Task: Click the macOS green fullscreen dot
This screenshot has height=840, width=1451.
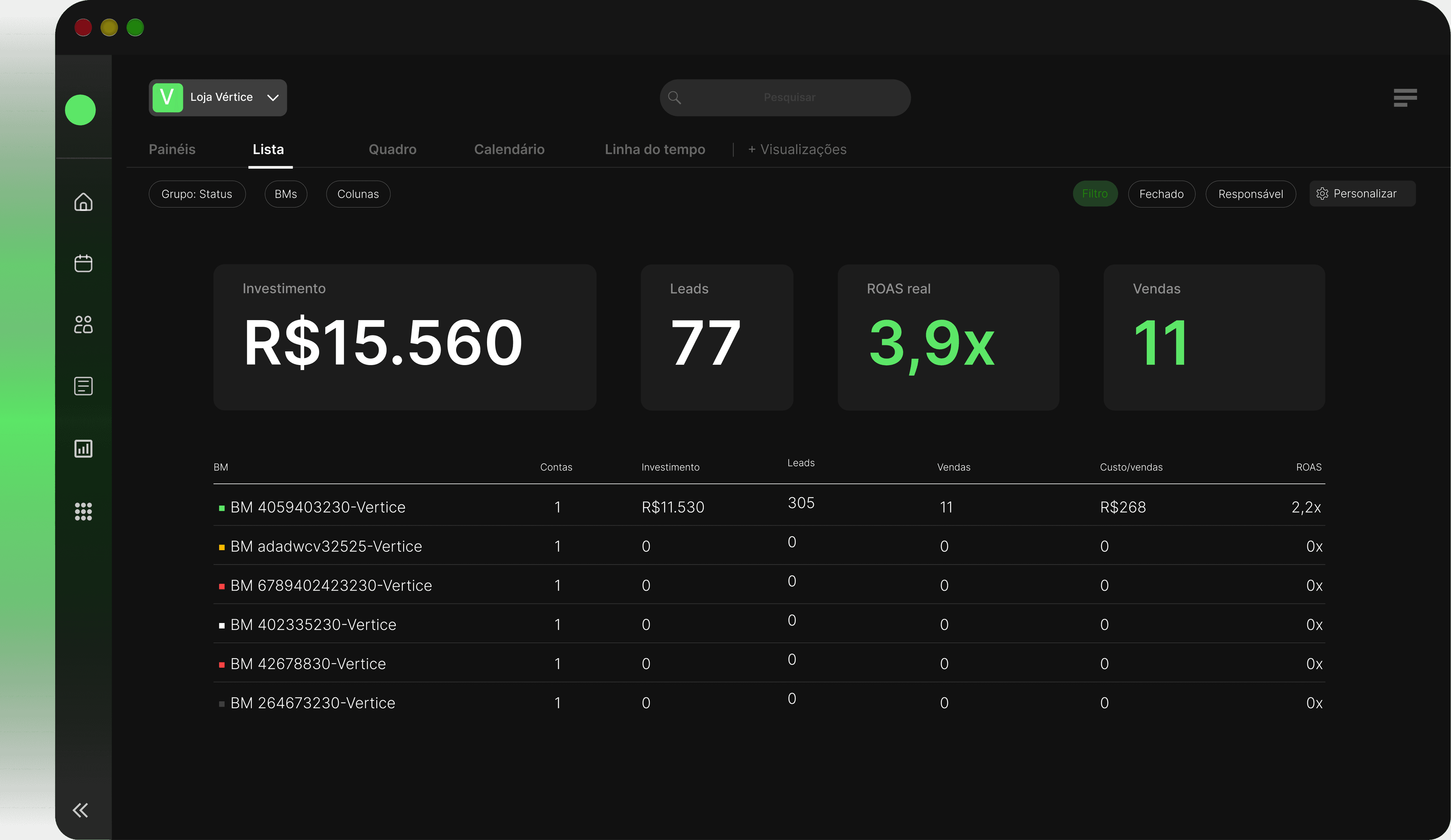Action: click(x=135, y=27)
